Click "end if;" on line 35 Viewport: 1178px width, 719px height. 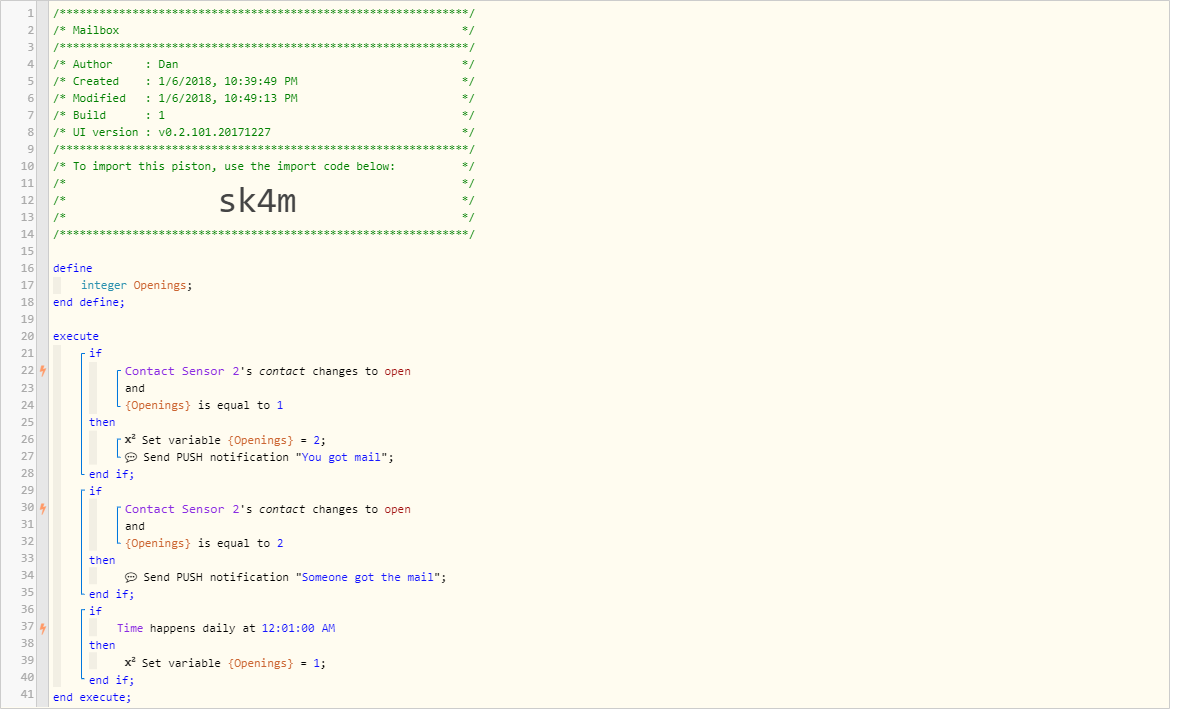tap(111, 594)
